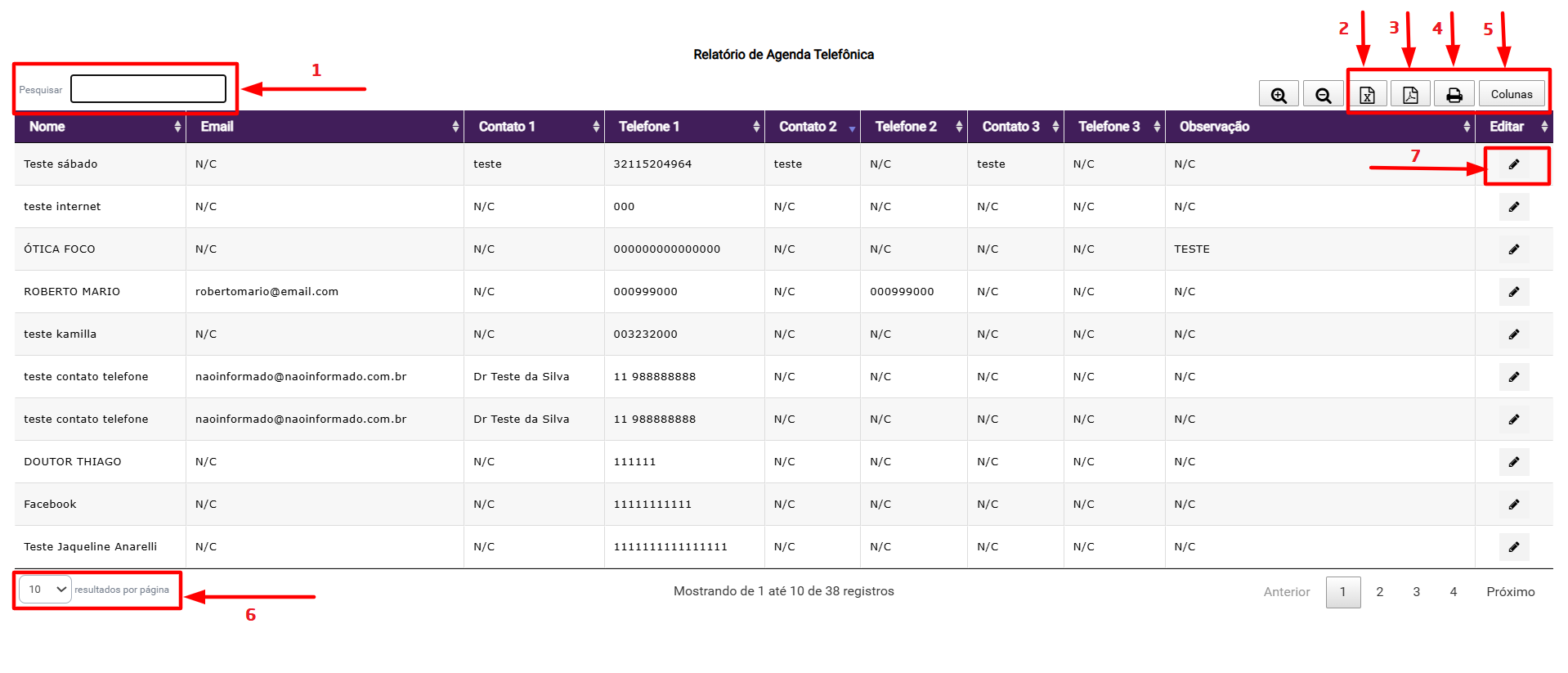Go to page 4 of results
This screenshot has height=673, width=1568.
click(x=1453, y=592)
